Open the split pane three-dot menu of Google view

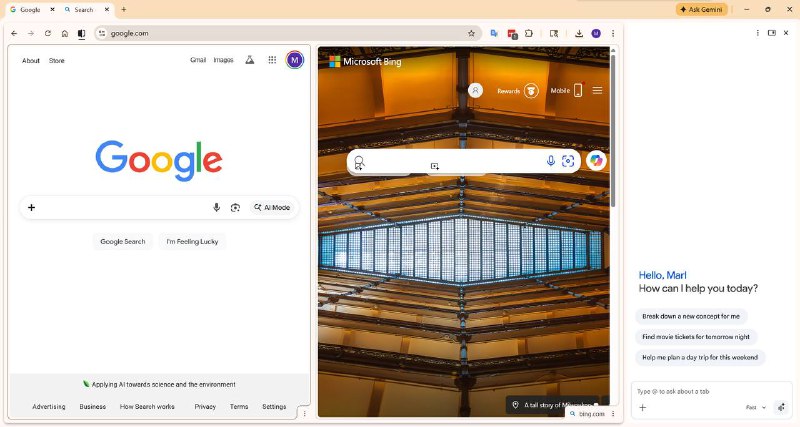coord(305,413)
